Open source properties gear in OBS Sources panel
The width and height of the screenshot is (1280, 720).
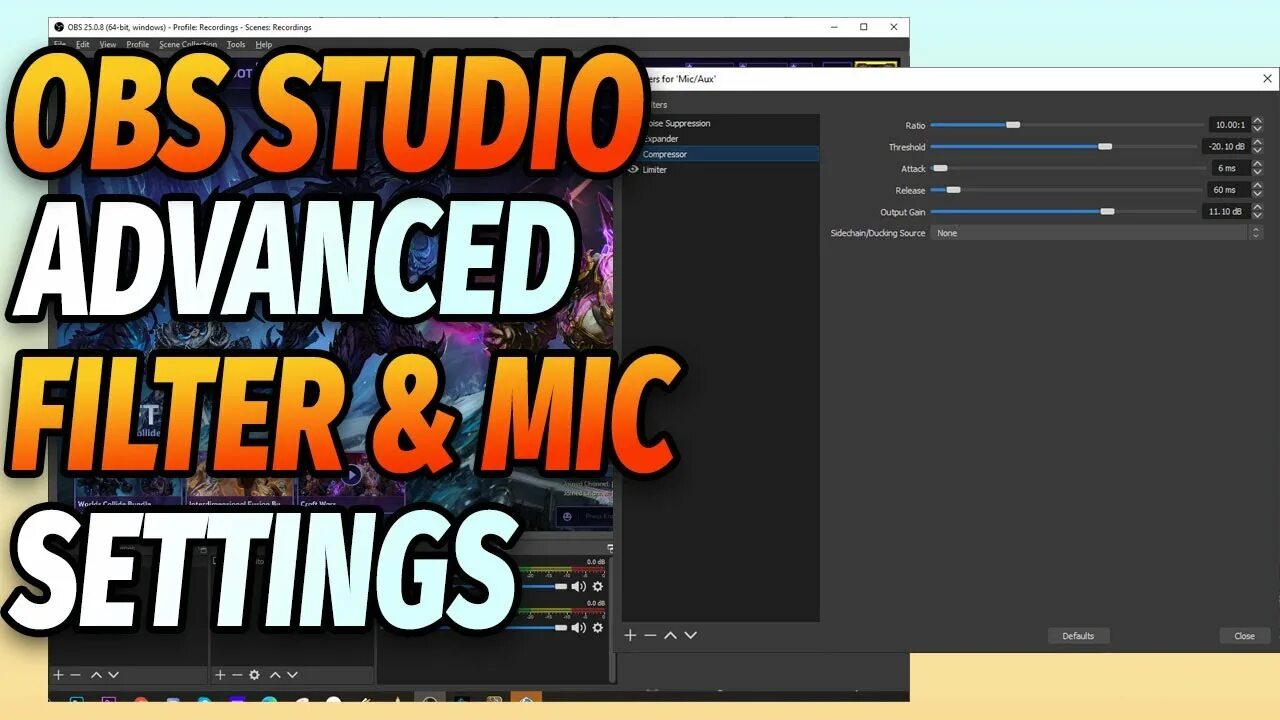(x=255, y=675)
